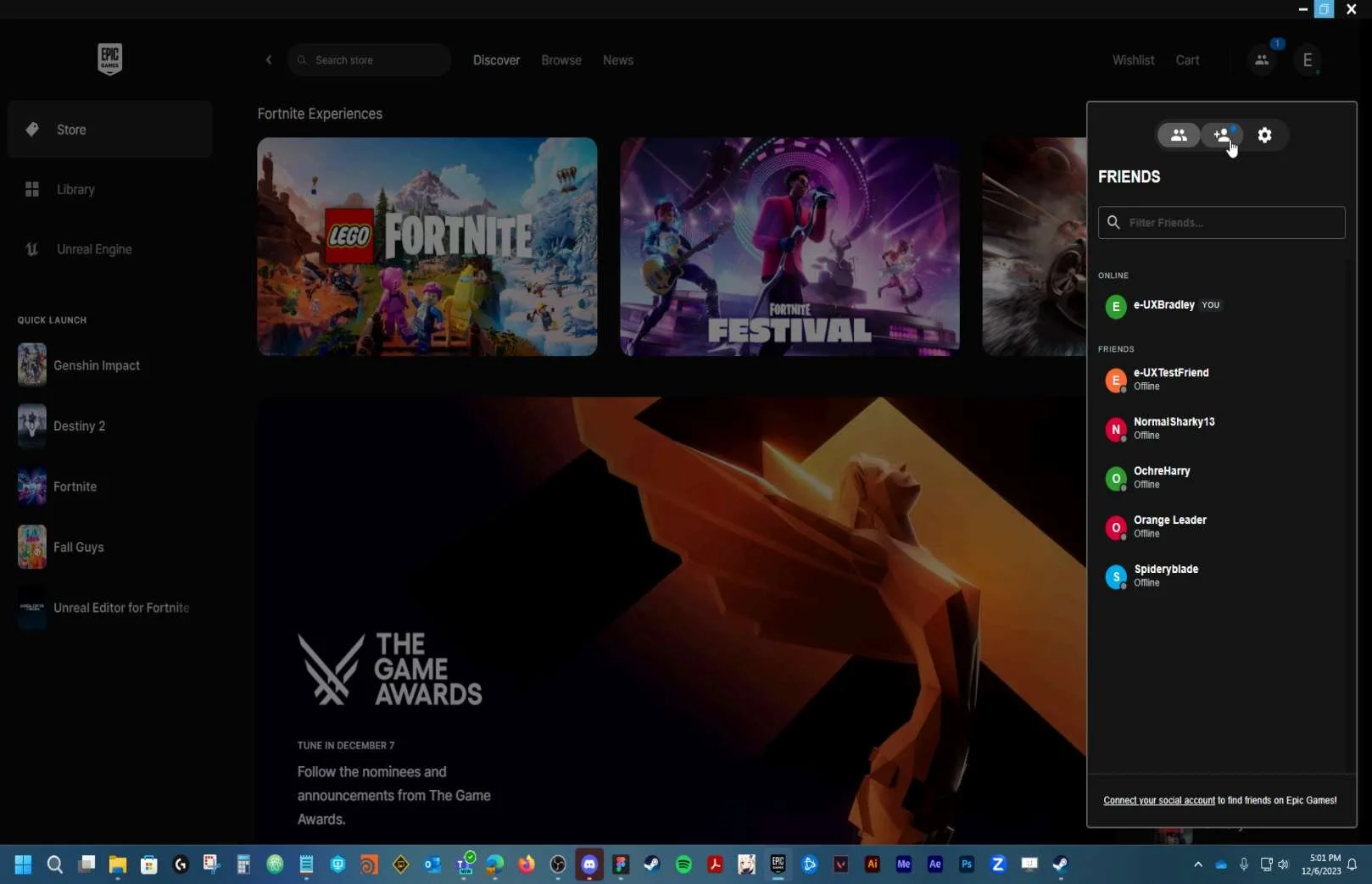Open OBS Studio from the taskbar

[x=558, y=865]
